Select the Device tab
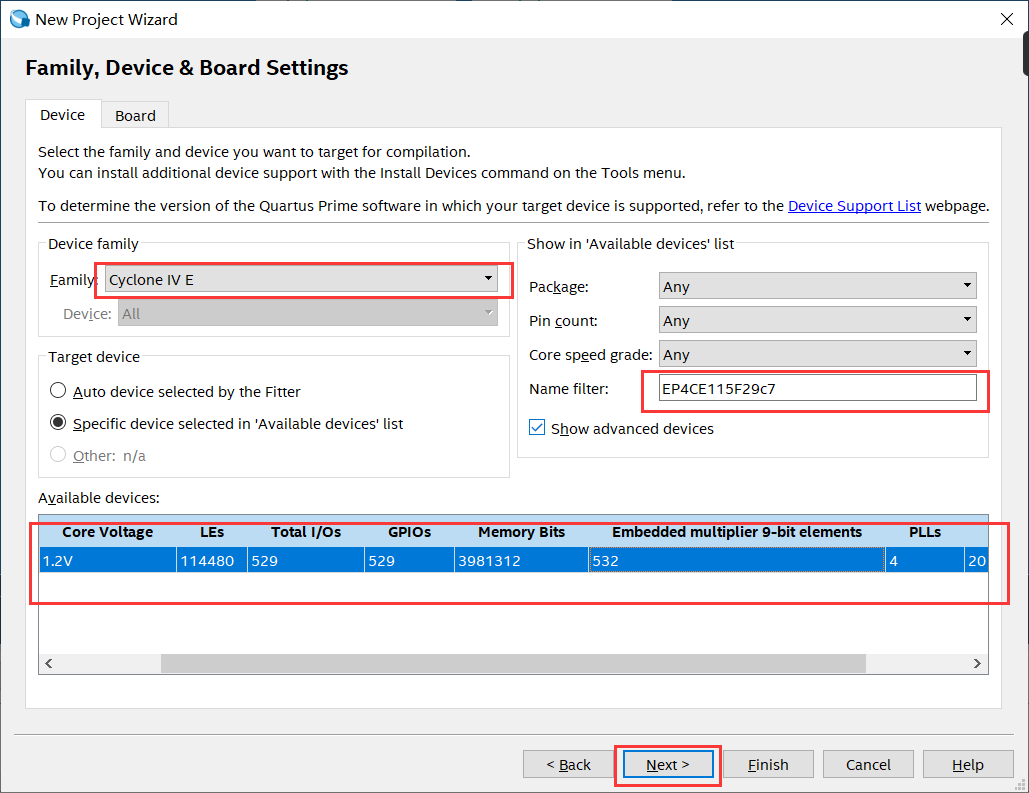1029x793 pixels. coord(62,115)
